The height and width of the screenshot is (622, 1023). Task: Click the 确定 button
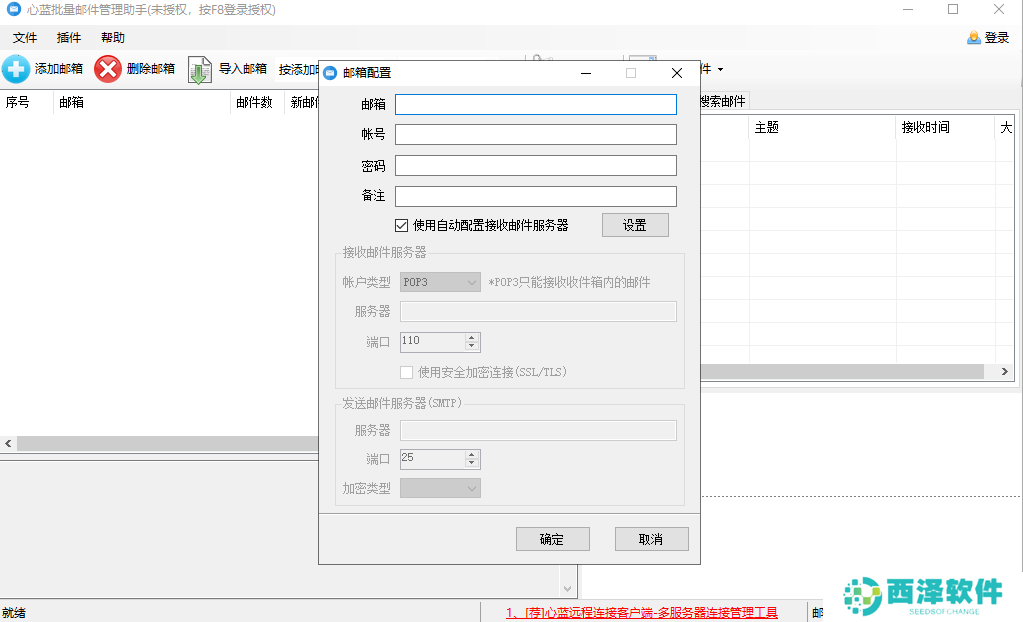tap(553, 539)
